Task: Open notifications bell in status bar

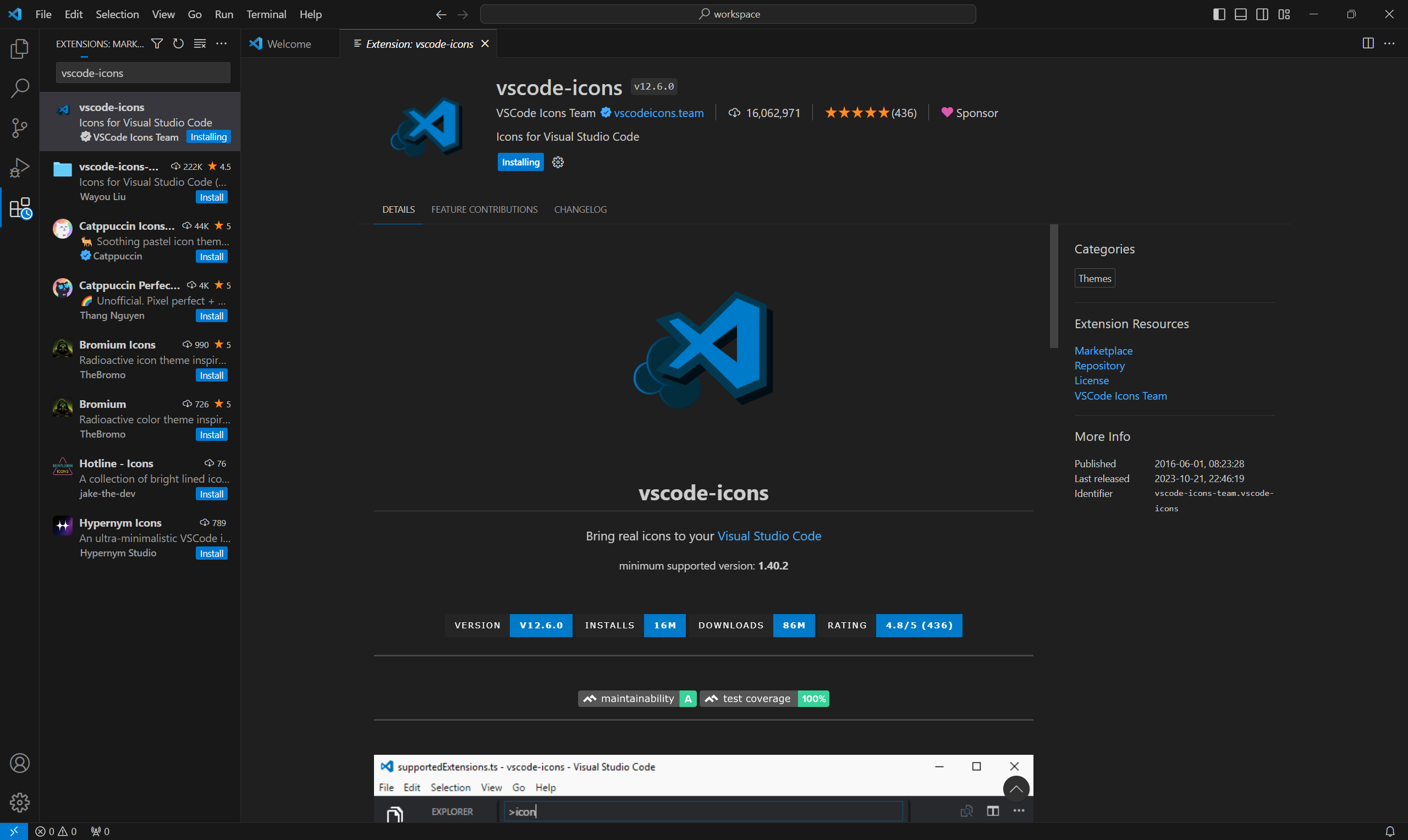Action: [x=1389, y=831]
